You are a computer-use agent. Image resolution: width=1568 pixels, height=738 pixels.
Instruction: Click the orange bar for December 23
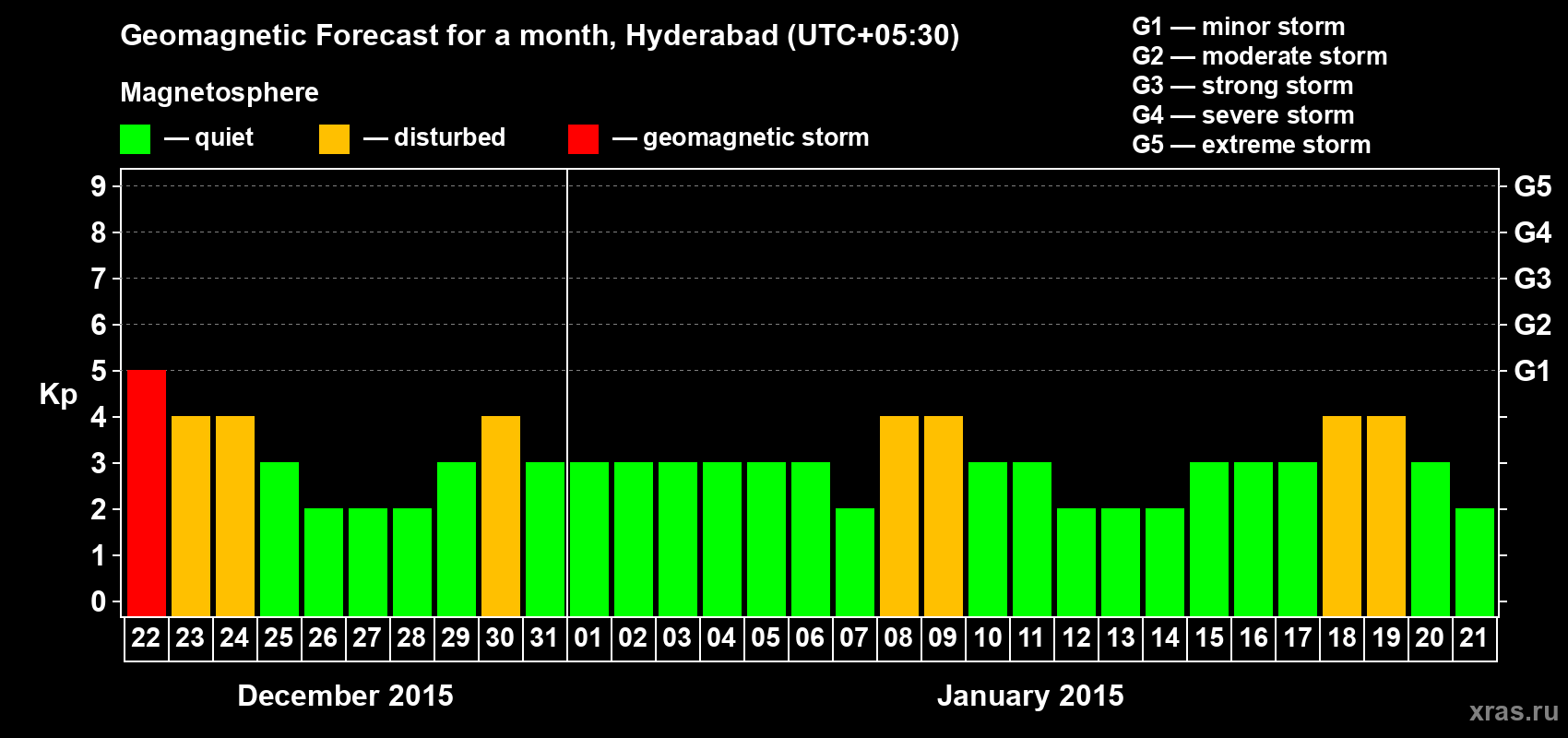point(191,517)
